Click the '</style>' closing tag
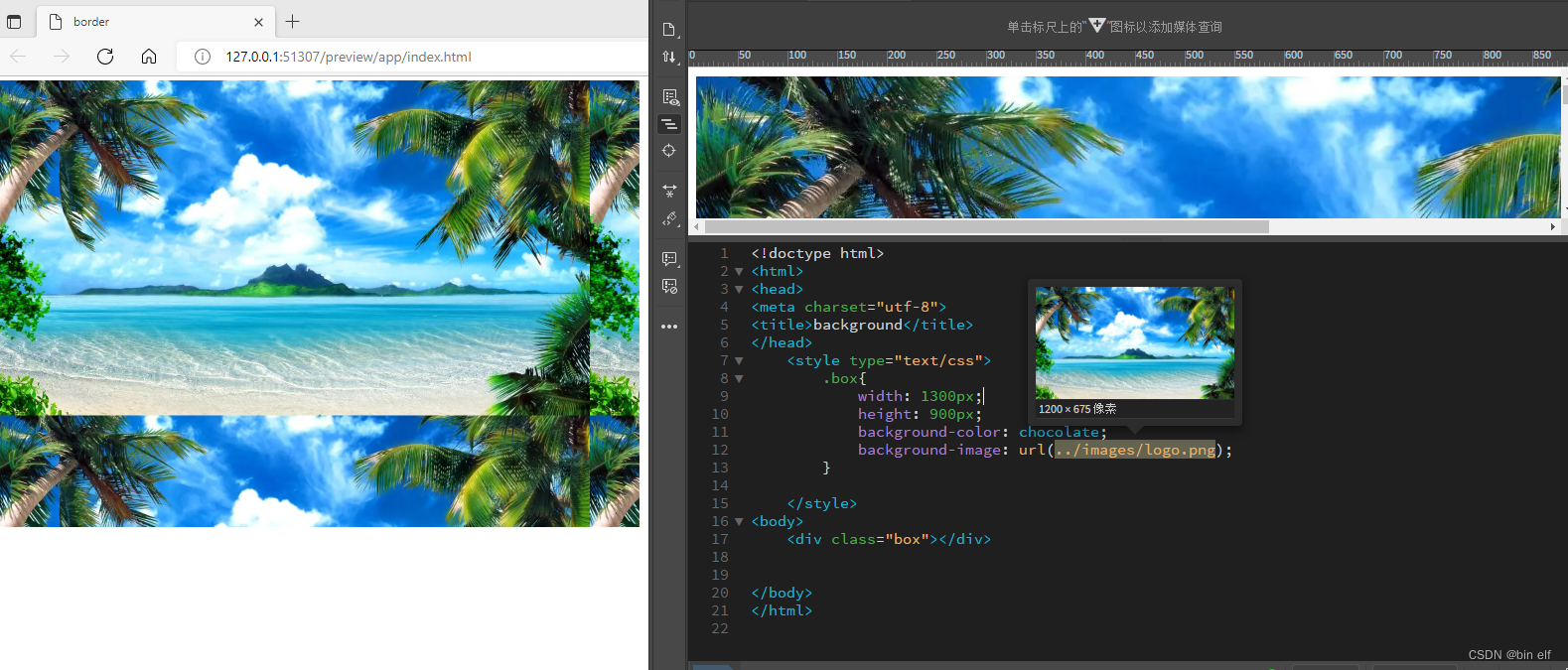Image resolution: width=1568 pixels, height=670 pixels. (x=822, y=503)
